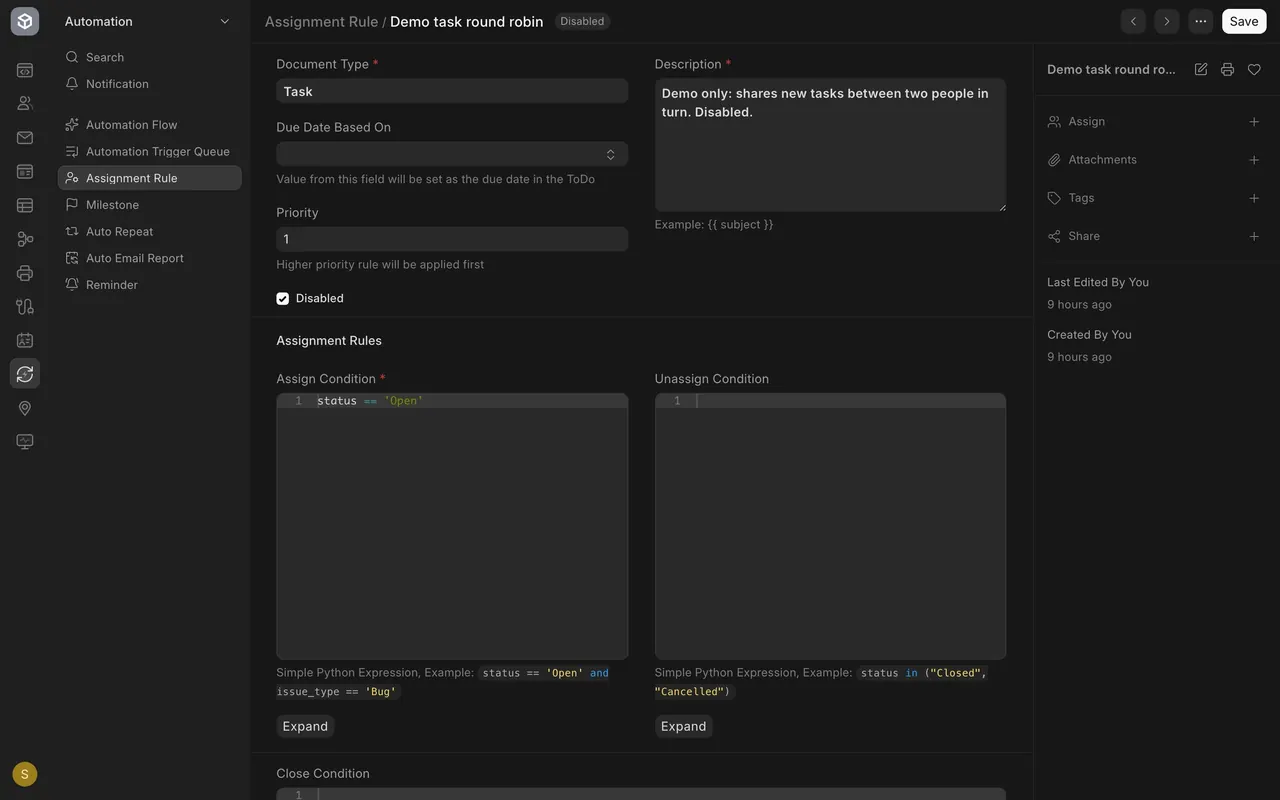Open the map pin icon in left rail
Viewport: 1280px width, 800px height.
(x=25, y=408)
